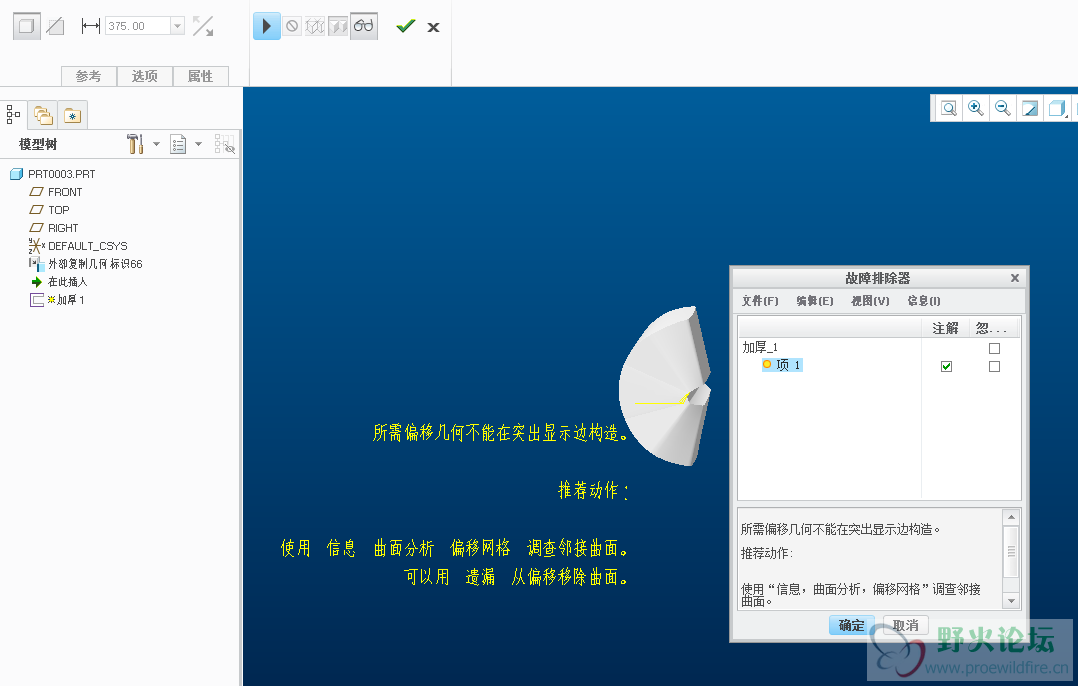Open 编辑(E) menu in troubleshooter

pyautogui.click(x=815, y=300)
